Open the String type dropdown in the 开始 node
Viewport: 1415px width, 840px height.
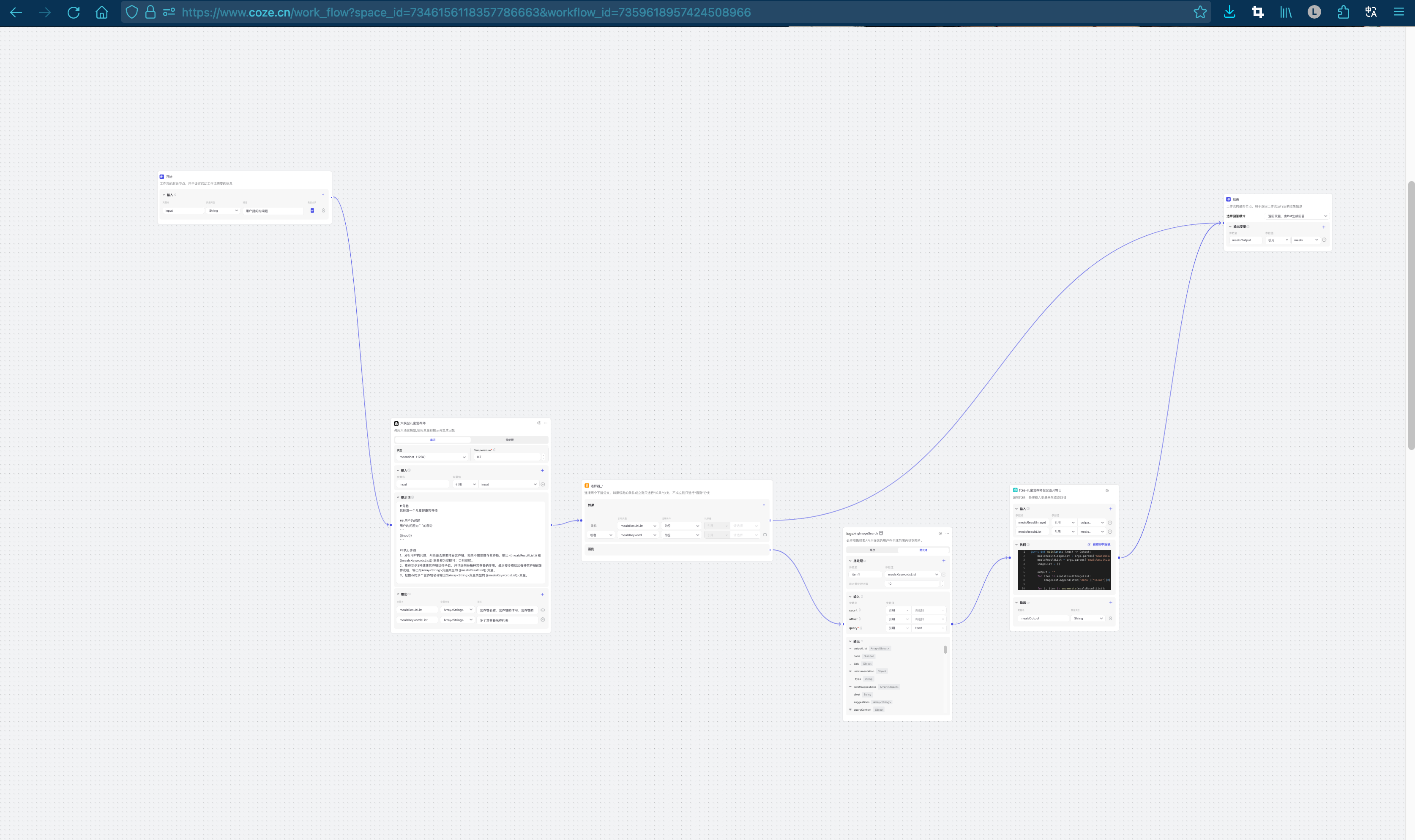click(x=223, y=210)
